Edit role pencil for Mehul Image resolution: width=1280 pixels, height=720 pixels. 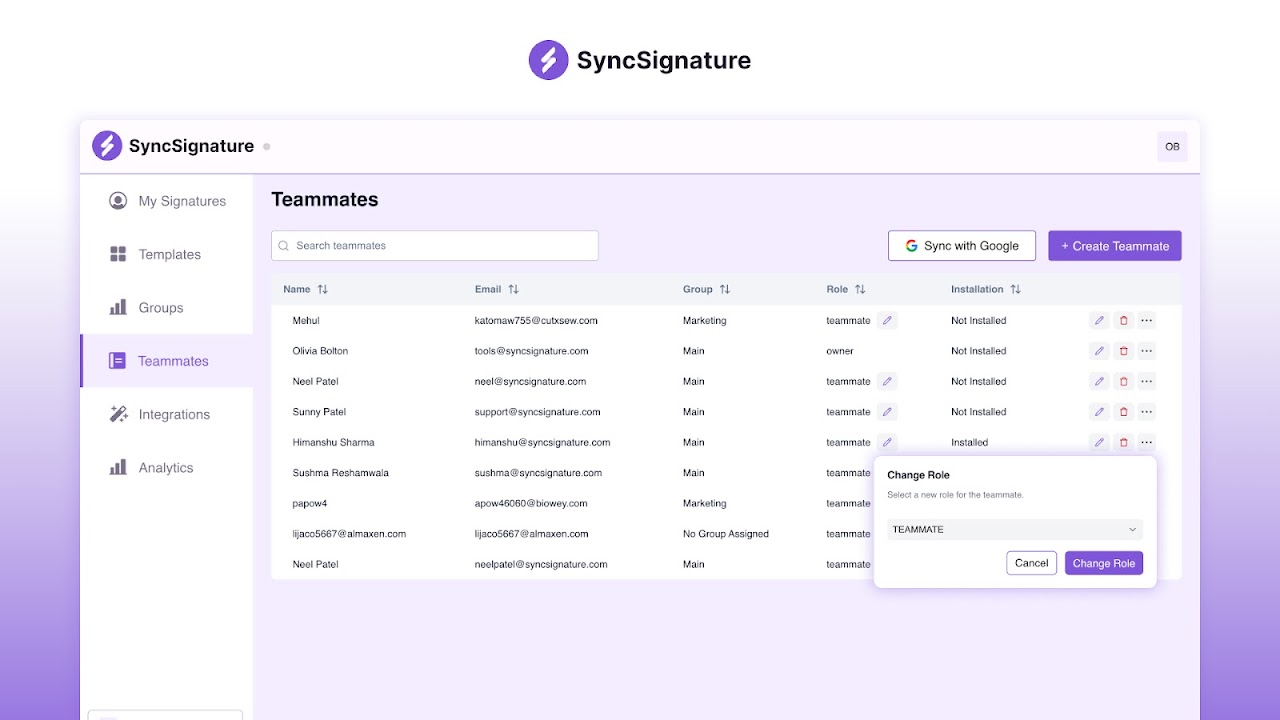tap(887, 321)
